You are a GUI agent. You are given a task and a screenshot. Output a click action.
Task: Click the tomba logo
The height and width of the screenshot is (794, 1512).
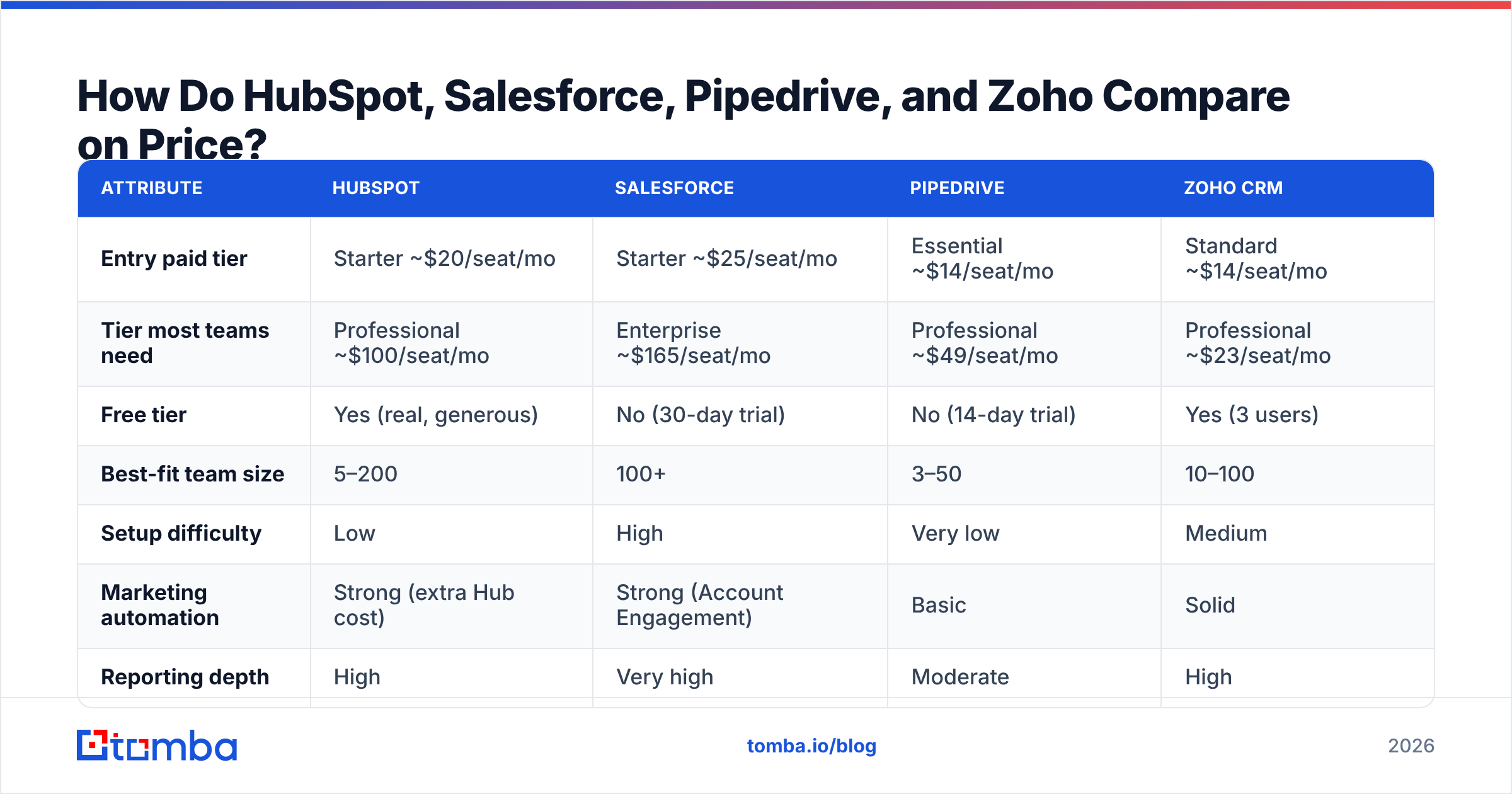pyautogui.click(x=157, y=745)
